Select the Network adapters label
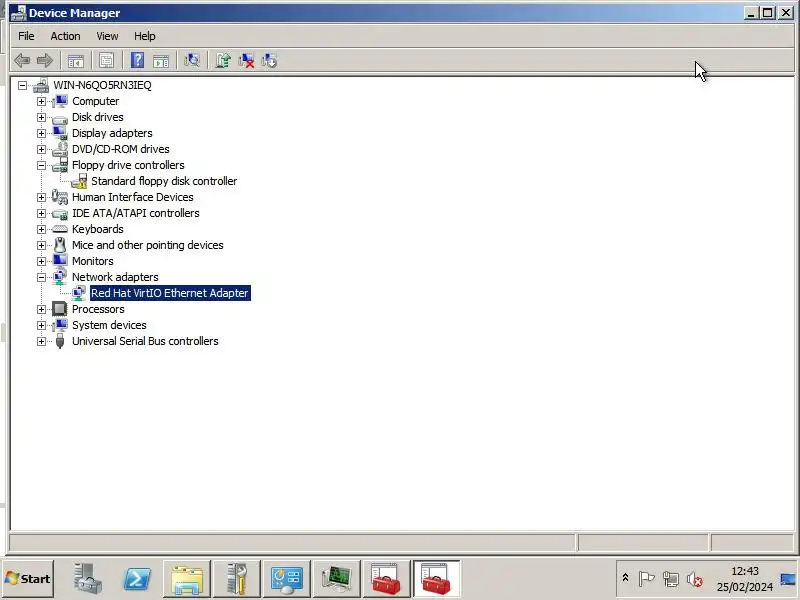 115,277
